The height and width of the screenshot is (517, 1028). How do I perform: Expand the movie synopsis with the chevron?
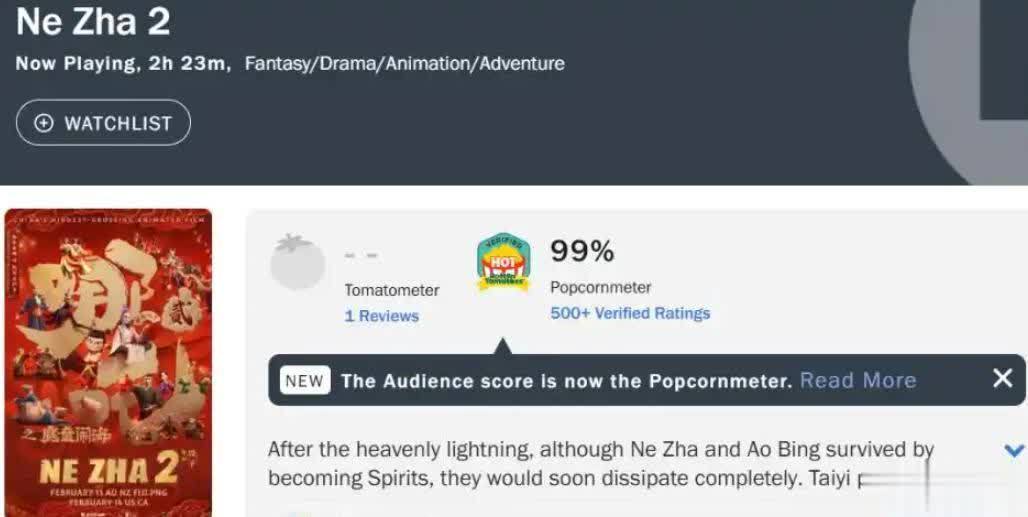click(1014, 450)
